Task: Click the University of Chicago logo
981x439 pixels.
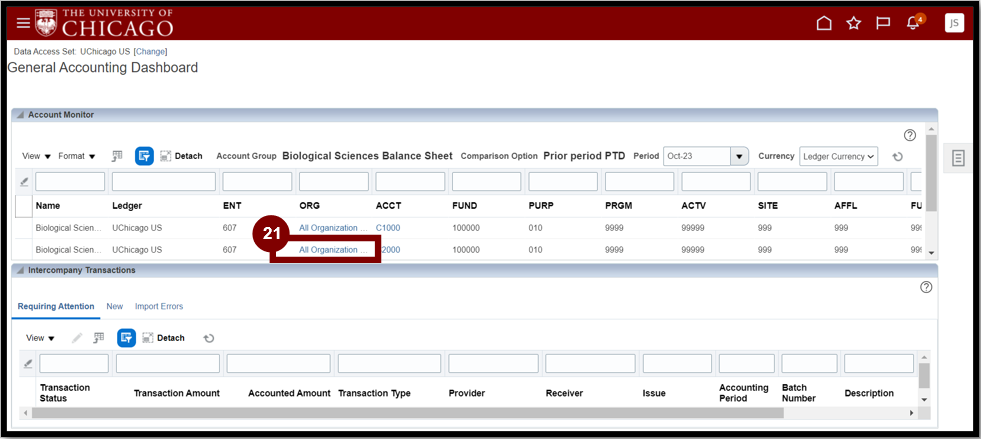Action: 104,23
